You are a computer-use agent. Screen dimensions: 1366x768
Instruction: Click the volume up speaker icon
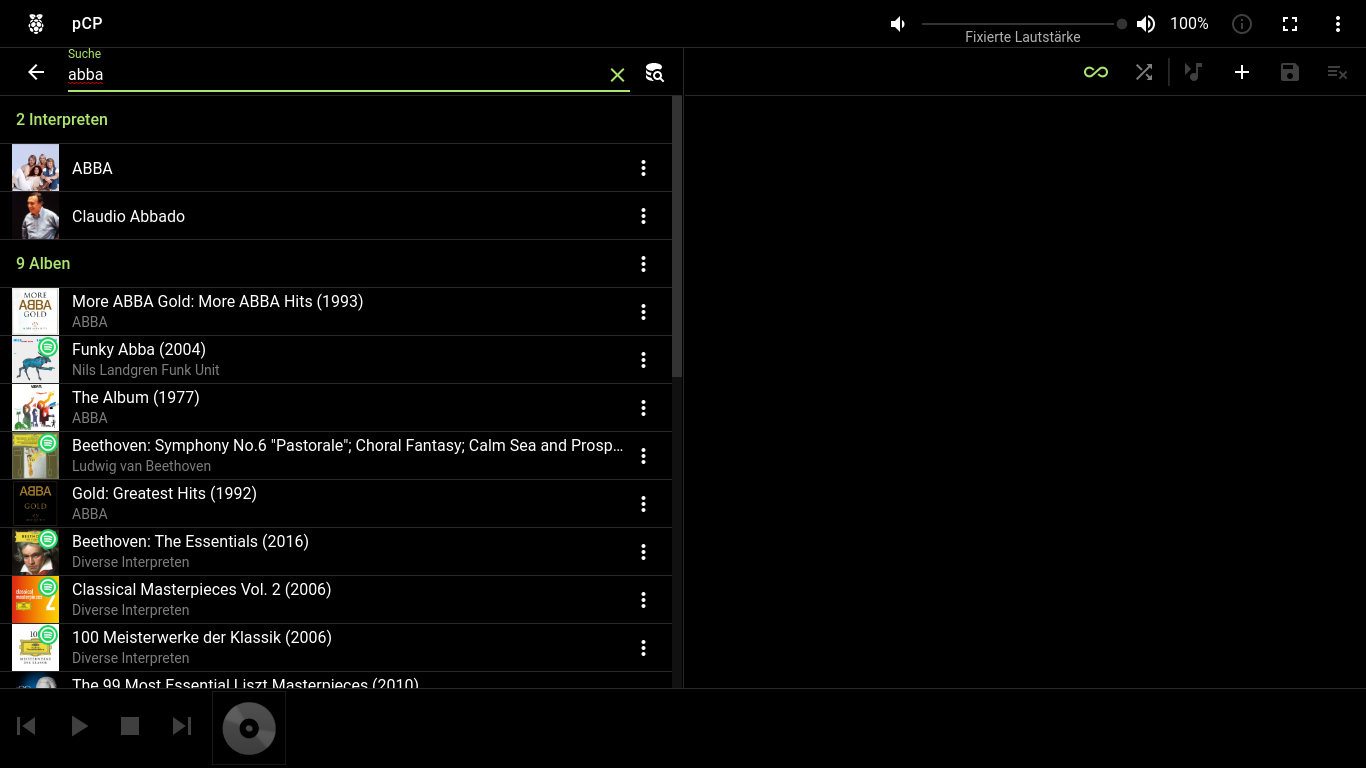click(1146, 24)
